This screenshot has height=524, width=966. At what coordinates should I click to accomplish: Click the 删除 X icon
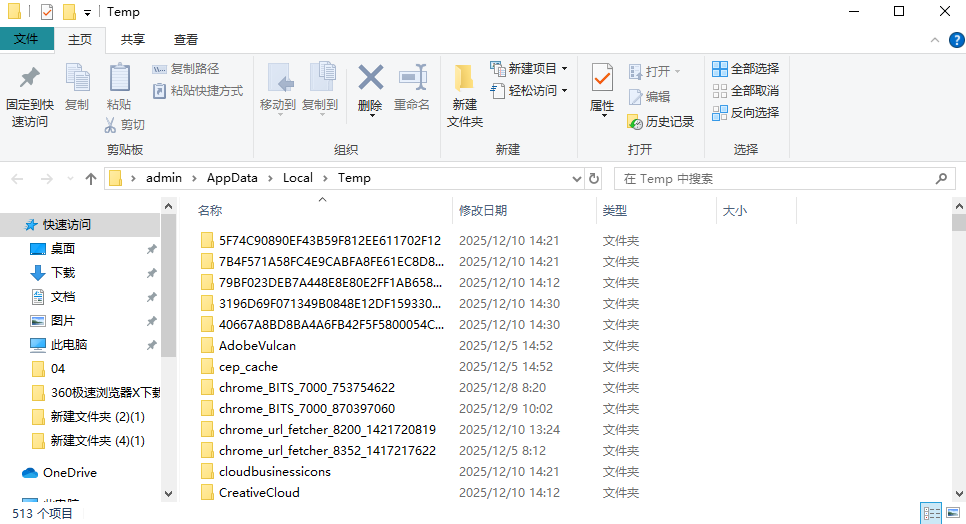point(370,78)
